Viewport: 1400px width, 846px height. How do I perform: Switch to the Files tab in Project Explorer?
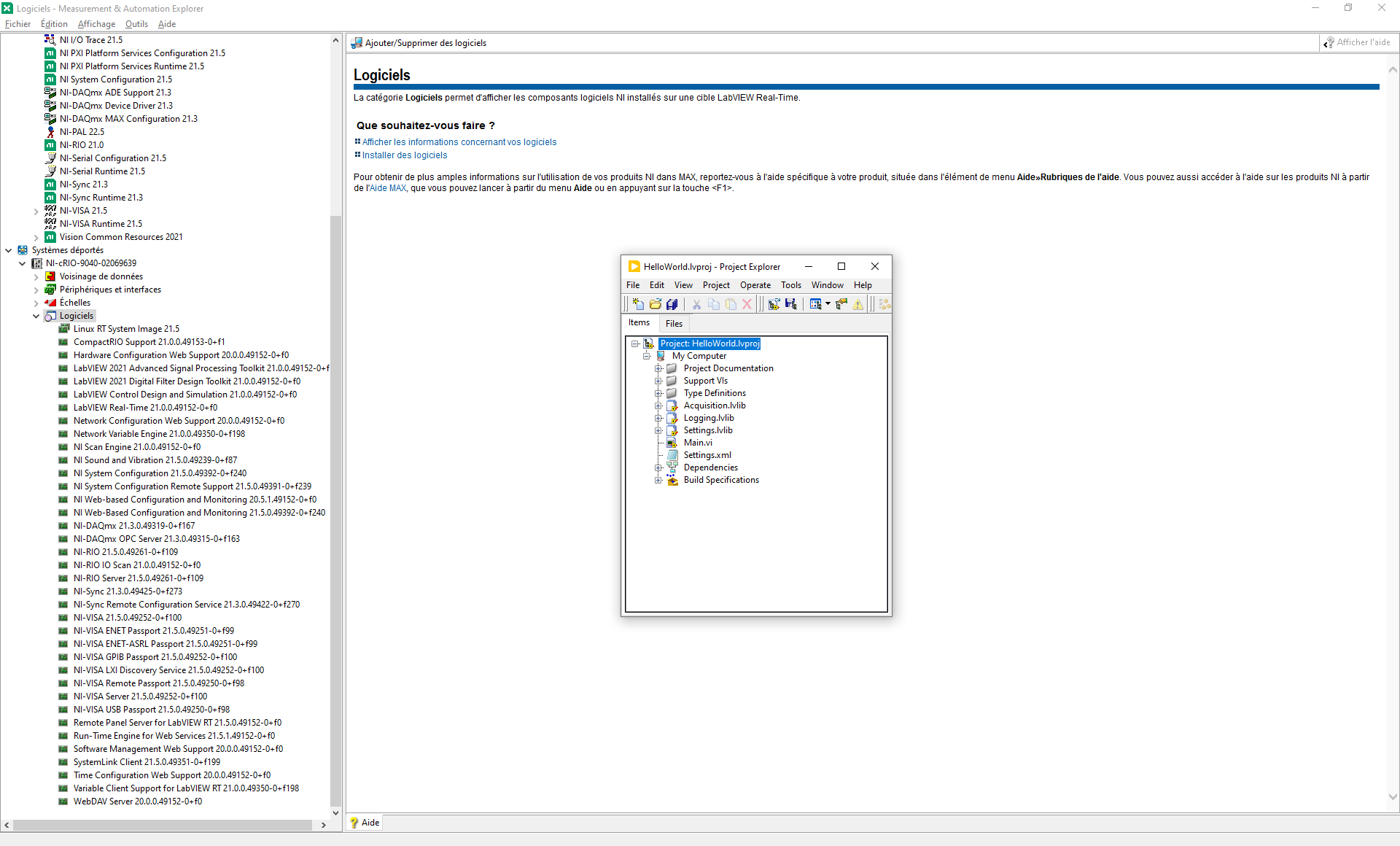[673, 323]
